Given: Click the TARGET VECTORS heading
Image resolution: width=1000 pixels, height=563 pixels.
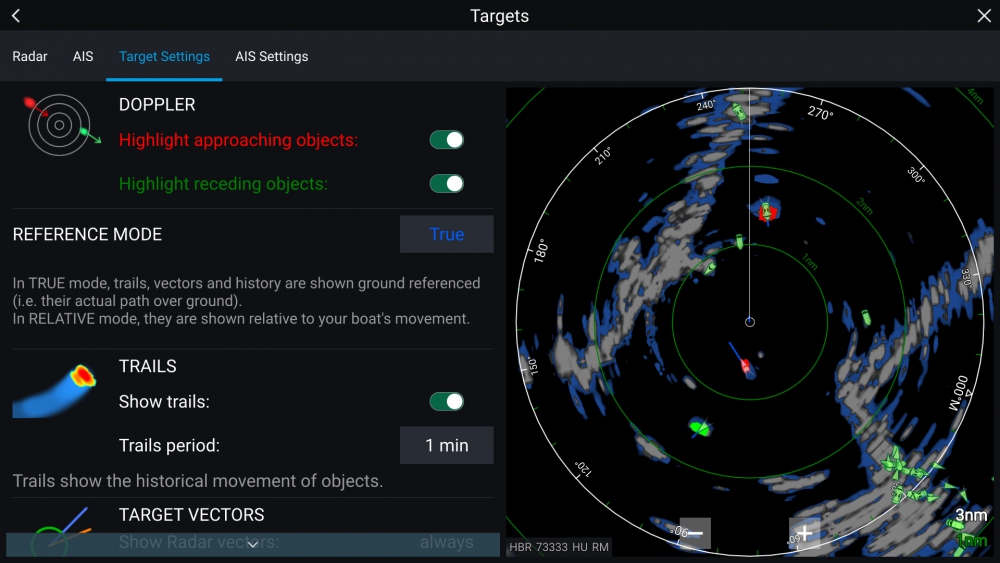Looking at the screenshot, I should pyautogui.click(x=191, y=515).
